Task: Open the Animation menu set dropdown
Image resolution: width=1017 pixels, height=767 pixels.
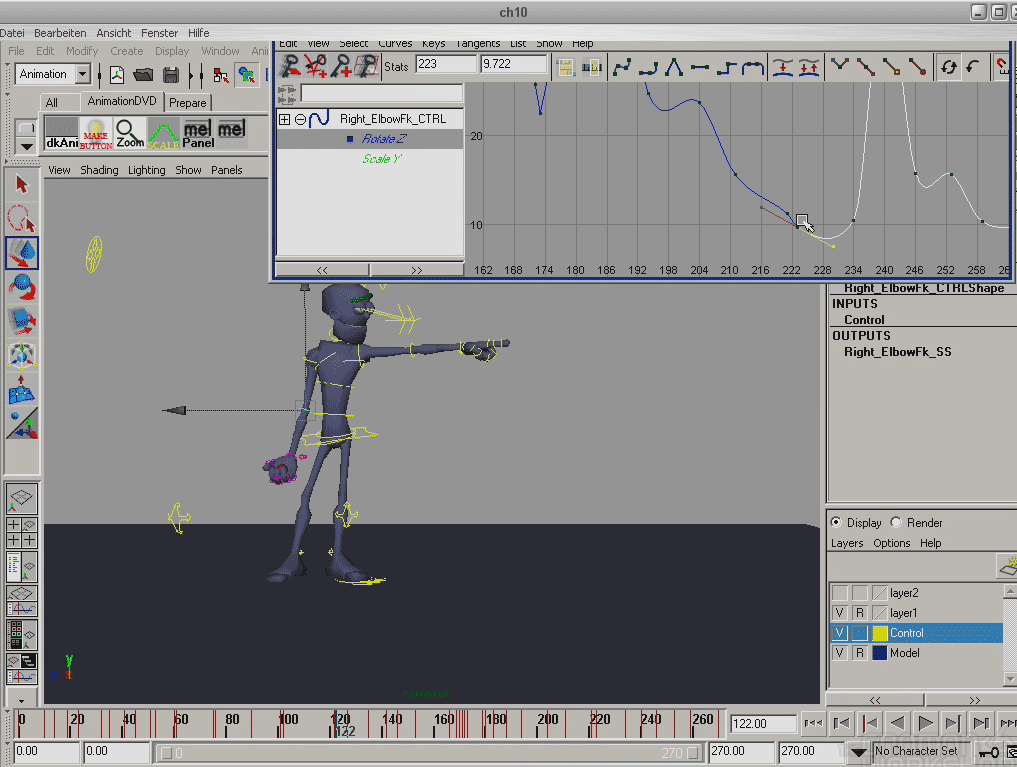Action: coord(82,74)
